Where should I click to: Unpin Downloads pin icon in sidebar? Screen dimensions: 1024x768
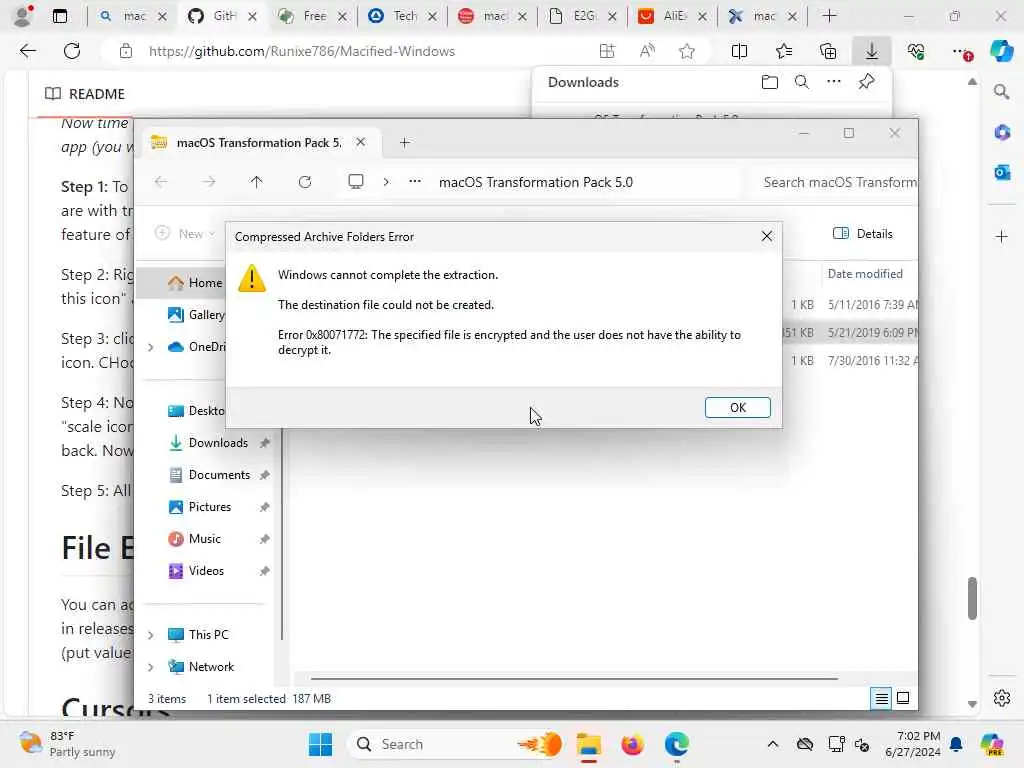(264, 443)
